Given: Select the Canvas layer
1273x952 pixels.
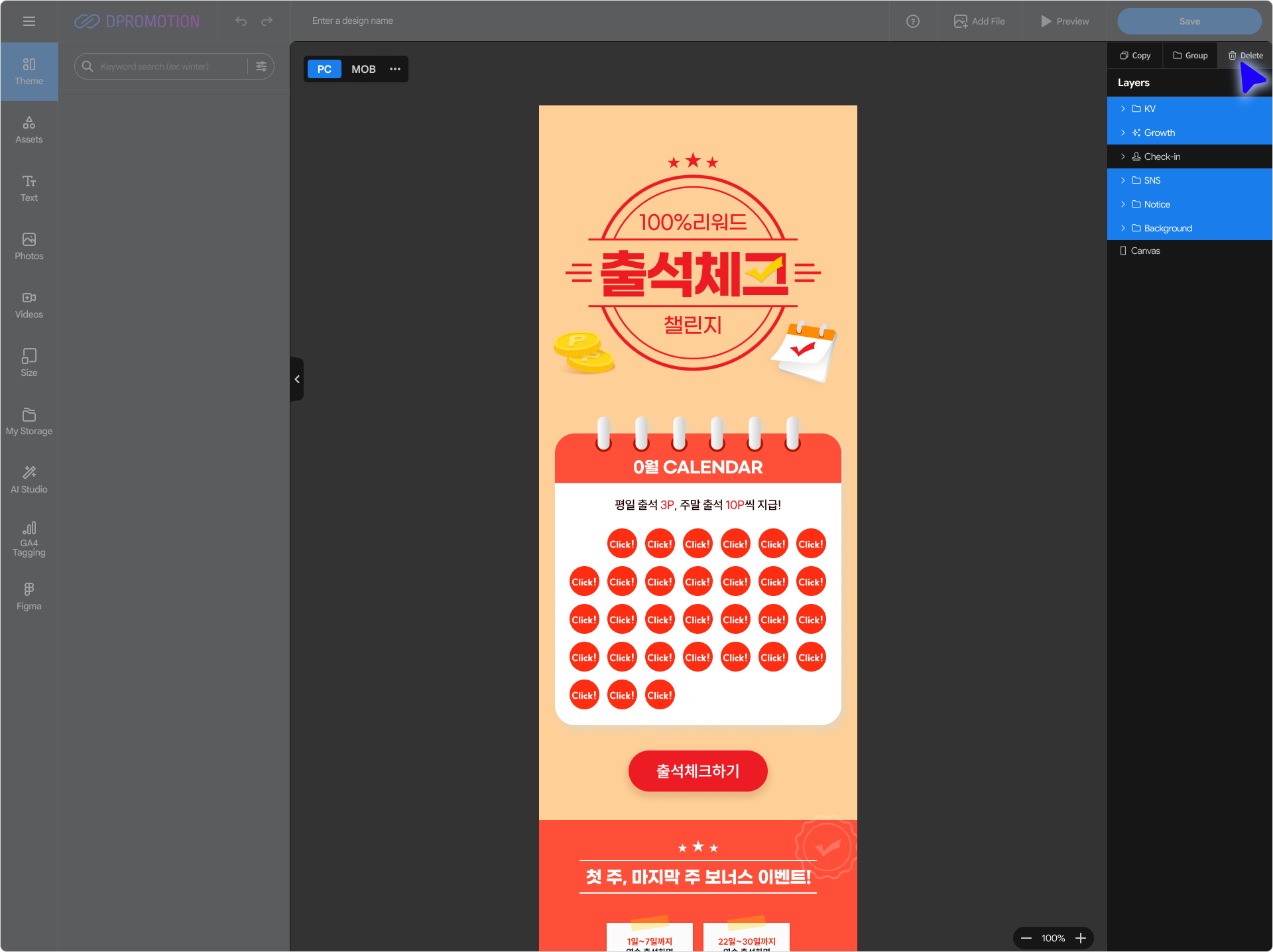Looking at the screenshot, I should [1189, 251].
